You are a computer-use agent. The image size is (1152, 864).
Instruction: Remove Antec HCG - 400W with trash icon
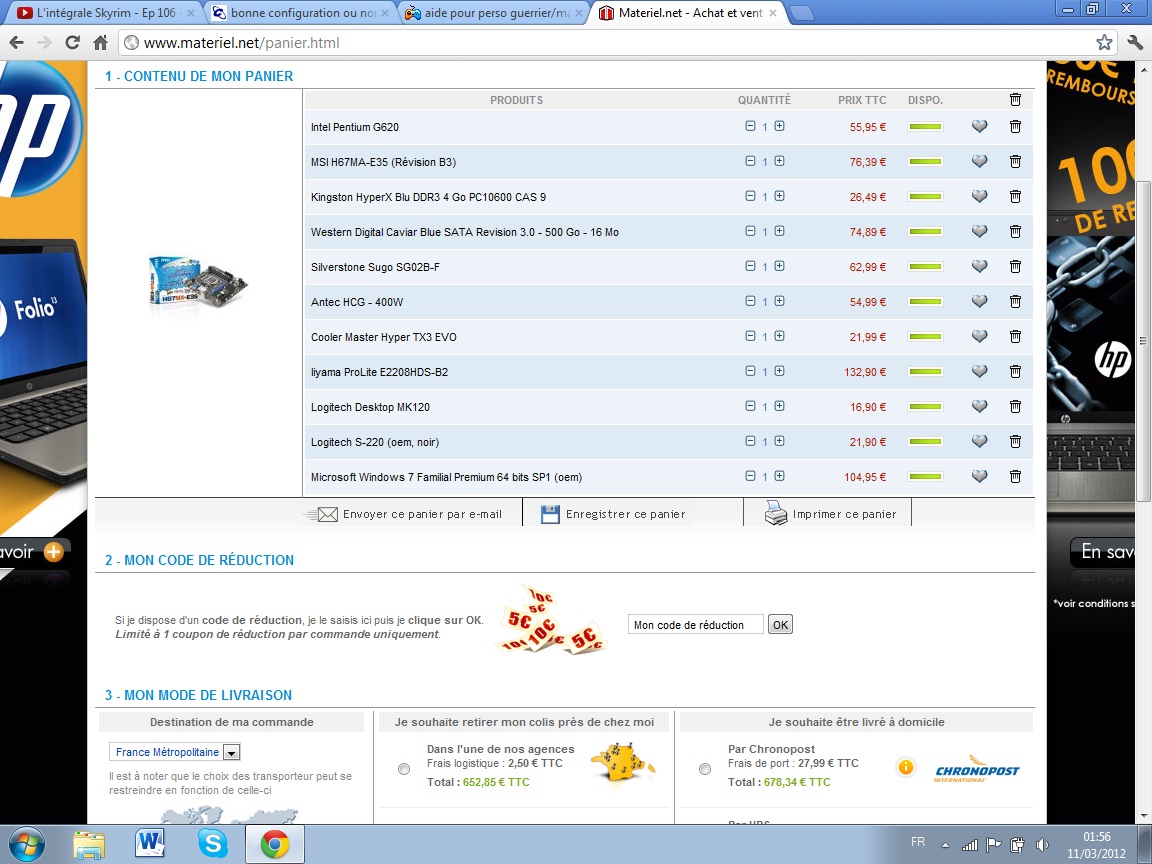(1015, 302)
